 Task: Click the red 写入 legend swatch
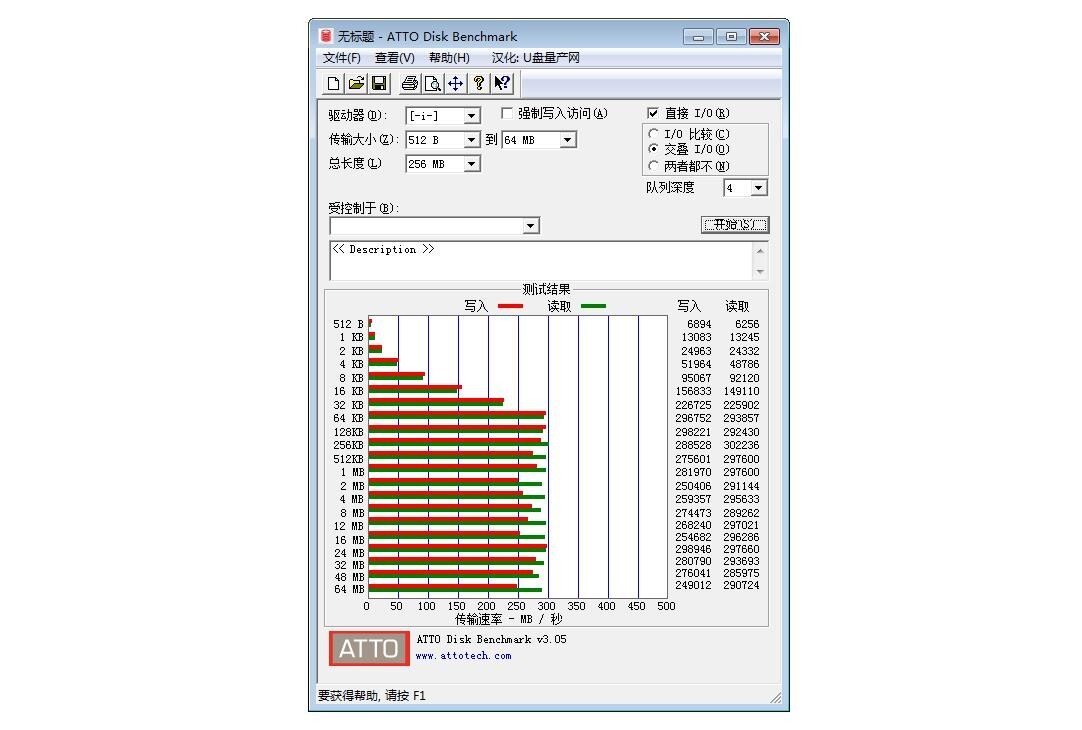point(511,306)
